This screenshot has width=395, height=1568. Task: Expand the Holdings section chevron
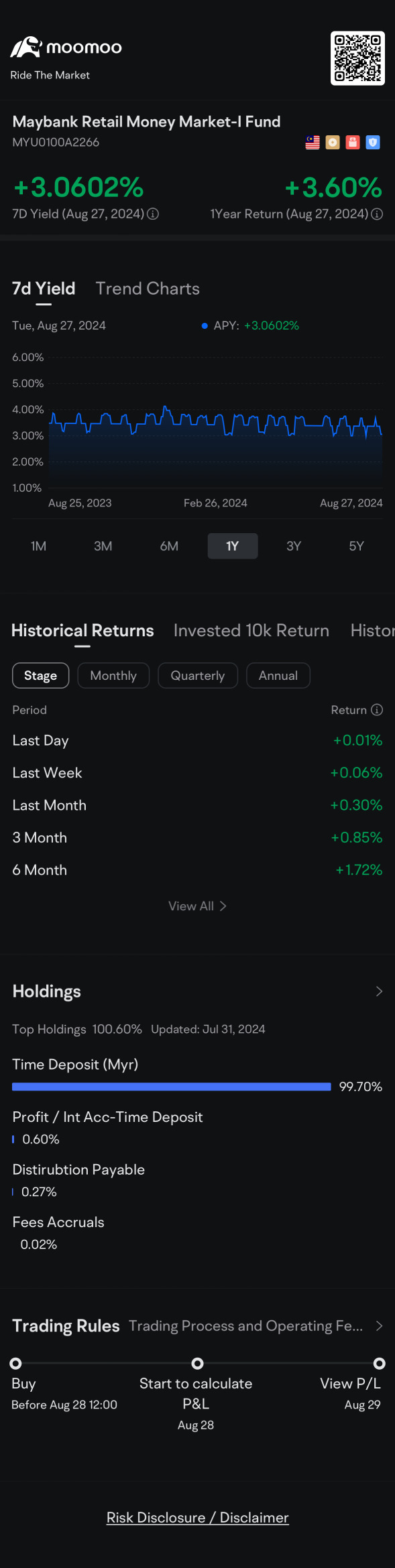coord(379,992)
